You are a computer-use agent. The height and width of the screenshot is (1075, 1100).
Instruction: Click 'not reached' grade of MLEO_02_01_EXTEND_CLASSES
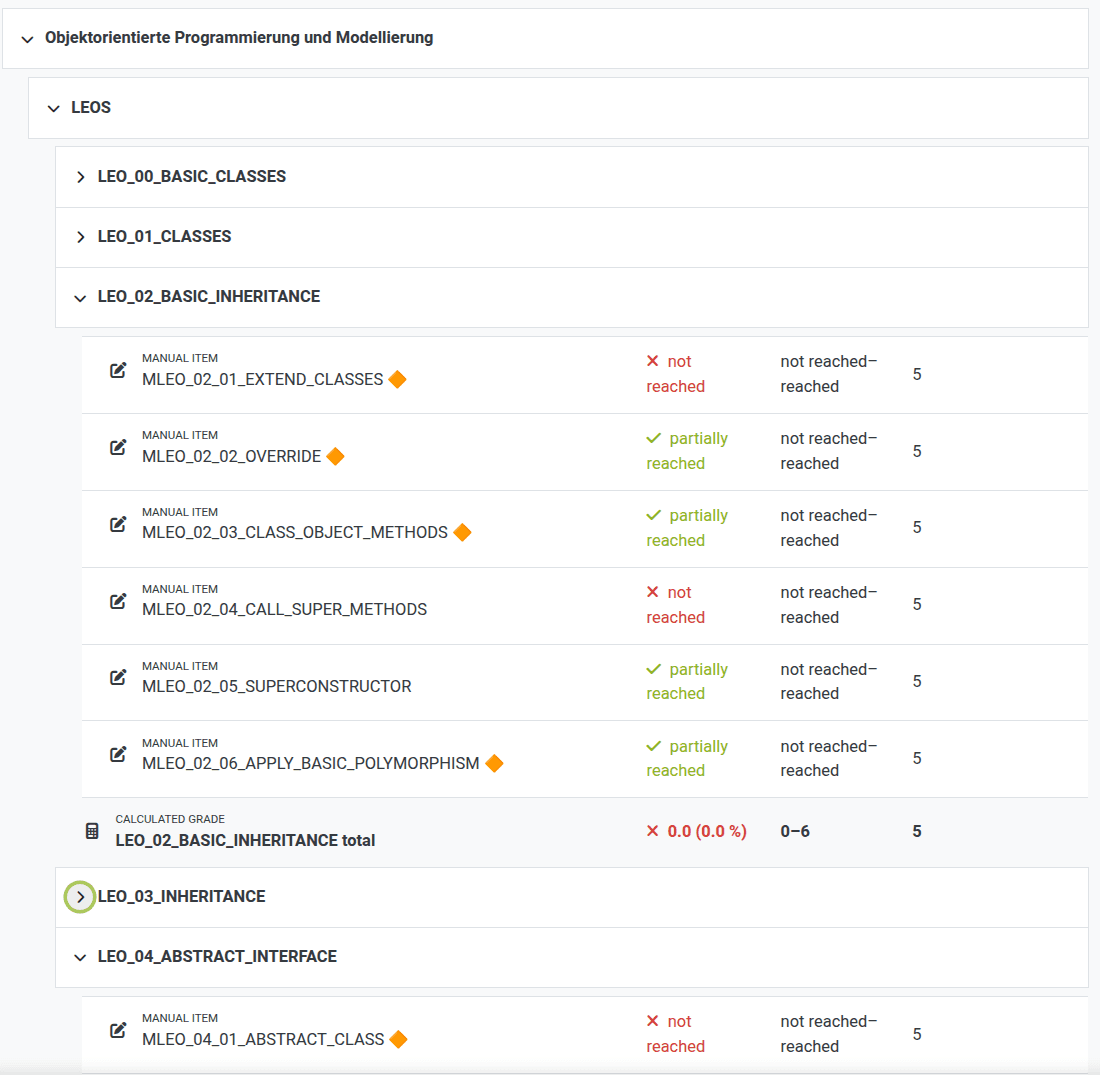pyautogui.click(x=676, y=374)
